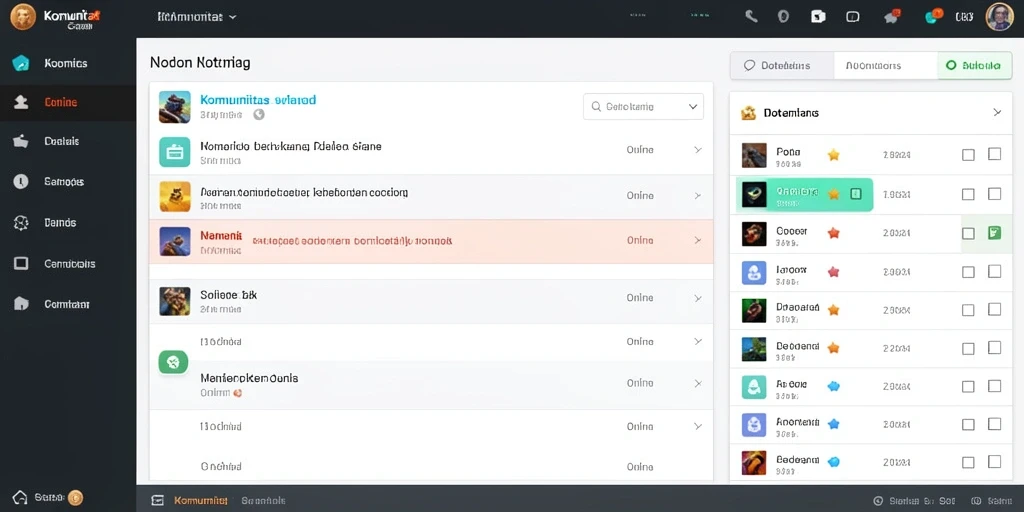Click the Saras status bar button
1024x512 pixels.
click(x=991, y=501)
